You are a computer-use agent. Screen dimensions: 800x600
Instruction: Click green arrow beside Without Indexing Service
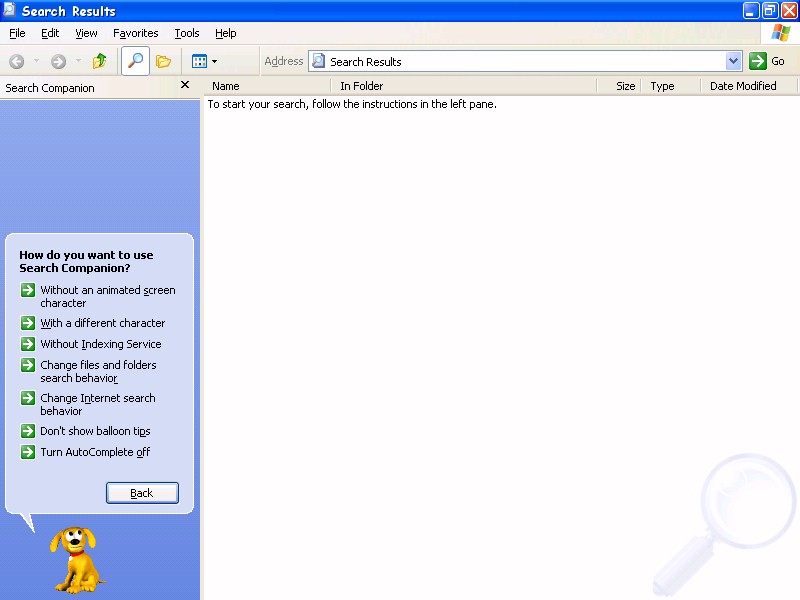[x=28, y=344]
